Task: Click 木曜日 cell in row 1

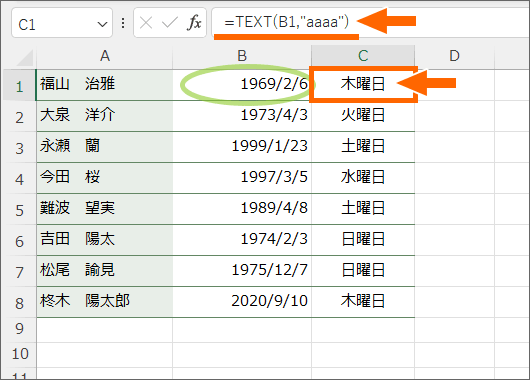Action: point(363,85)
